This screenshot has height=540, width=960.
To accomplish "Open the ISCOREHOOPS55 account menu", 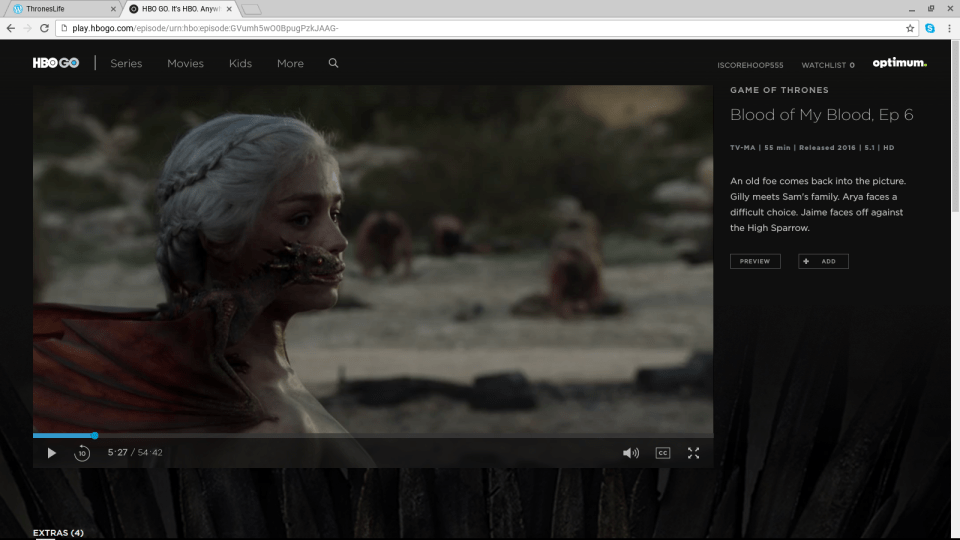I will point(750,65).
